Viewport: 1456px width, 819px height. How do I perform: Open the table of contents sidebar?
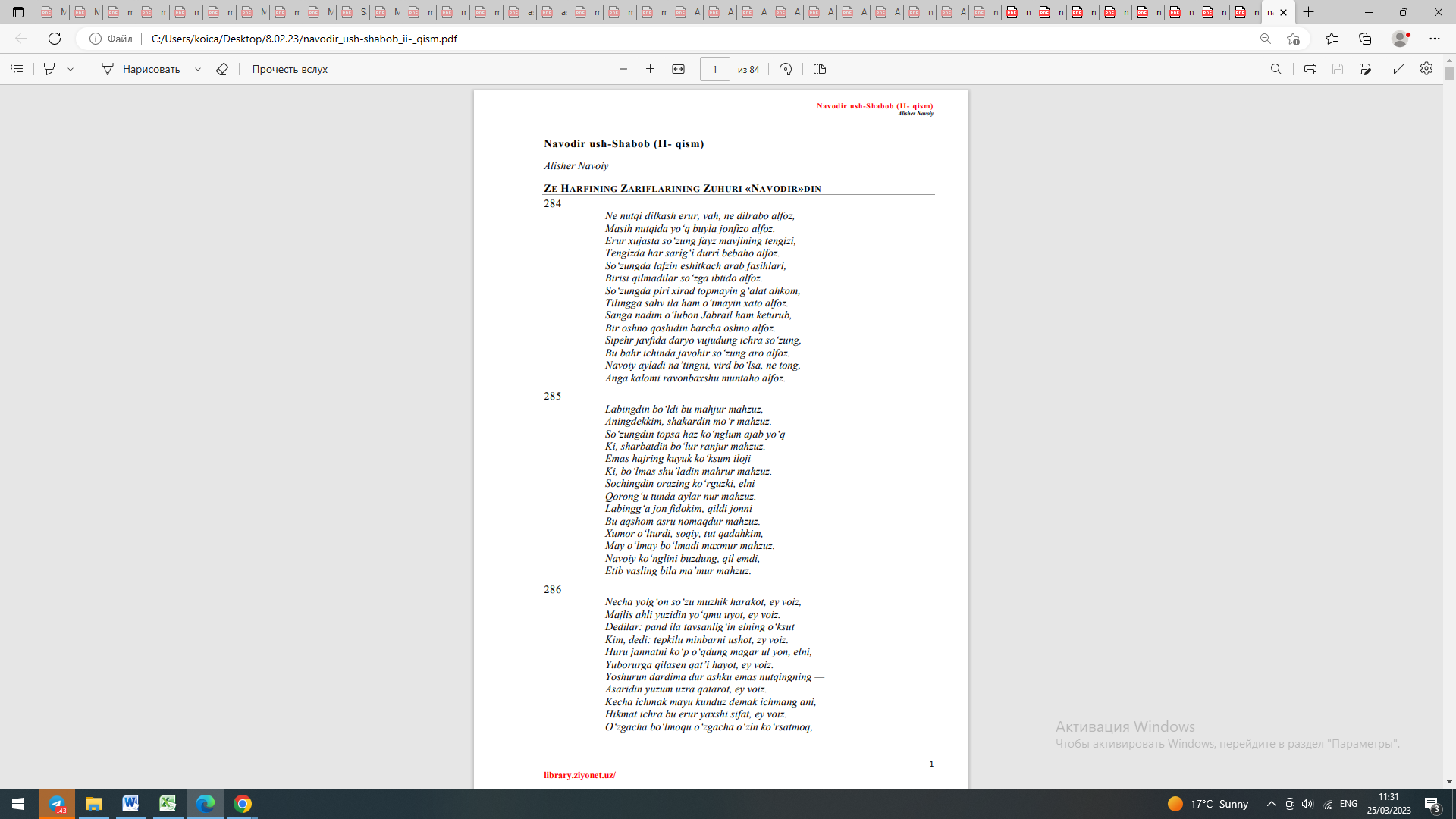coord(17,69)
